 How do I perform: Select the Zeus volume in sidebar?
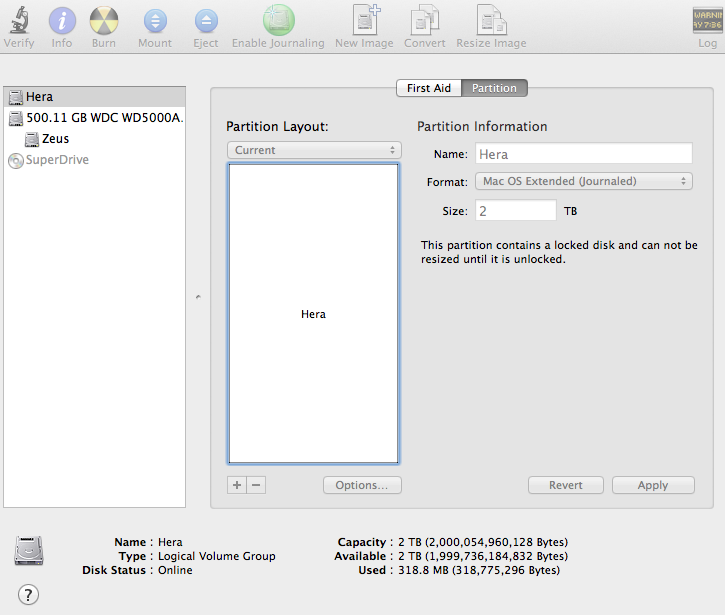(94, 139)
